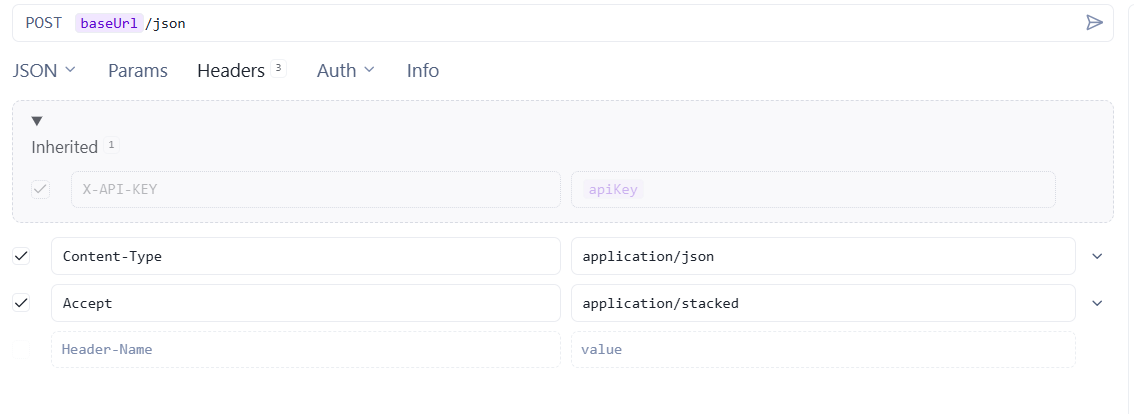This screenshot has height=414, width=1134.
Task: Expand options chevron for Accept row
Action: pos(1097,303)
